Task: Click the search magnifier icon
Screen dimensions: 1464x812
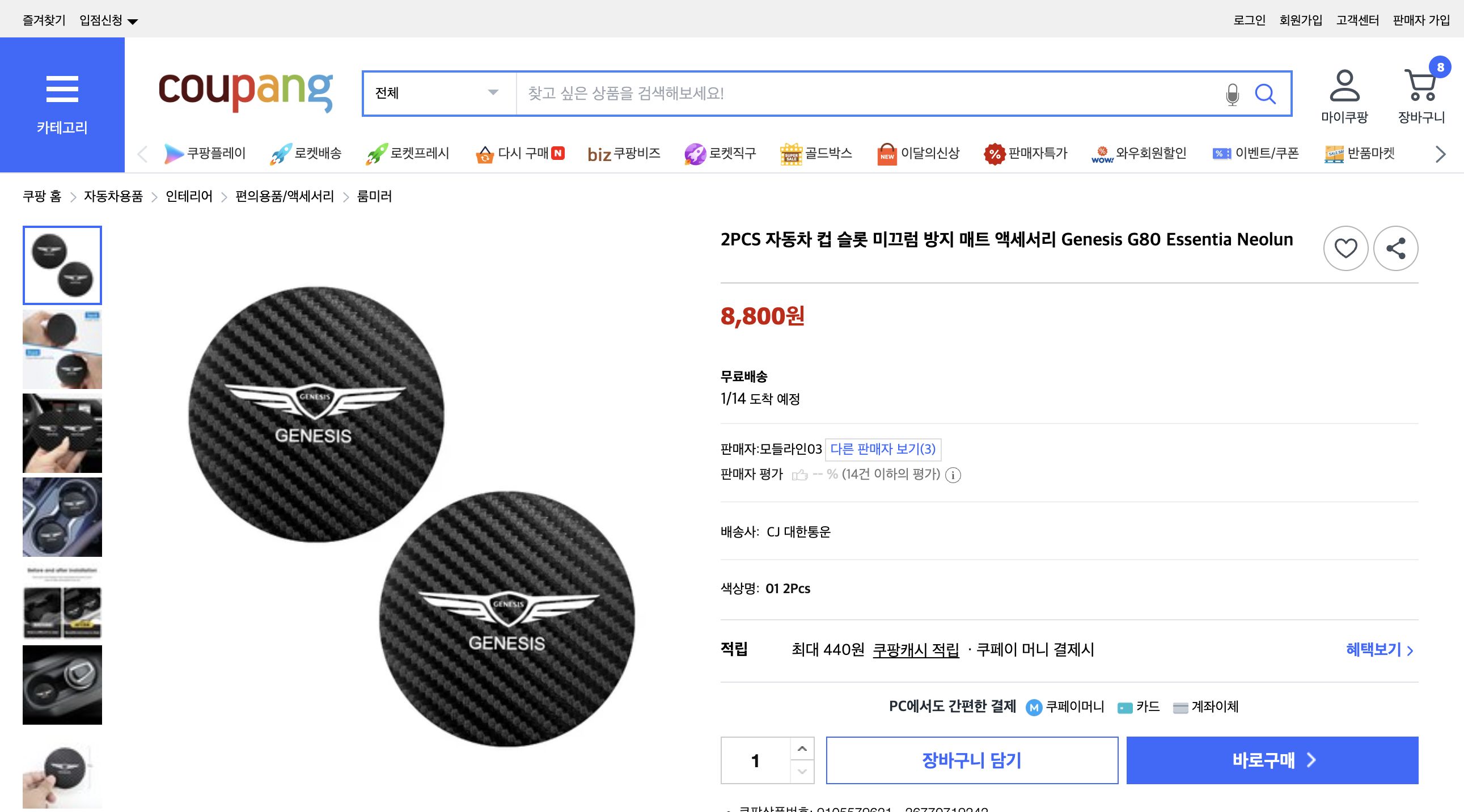Action: point(1266,94)
